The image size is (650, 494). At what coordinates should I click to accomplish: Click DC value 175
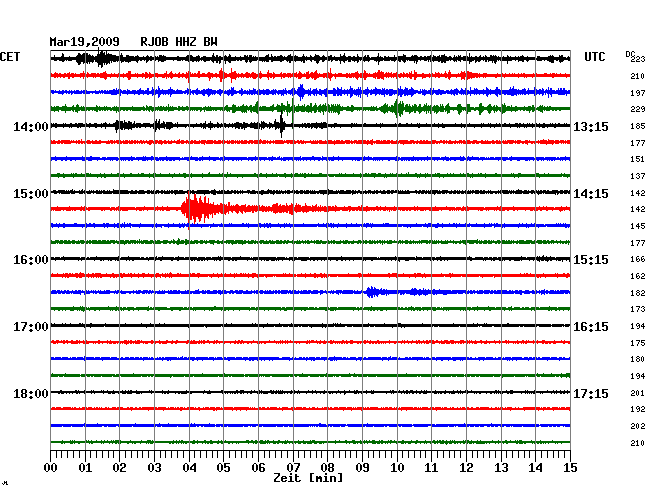[638, 343]
